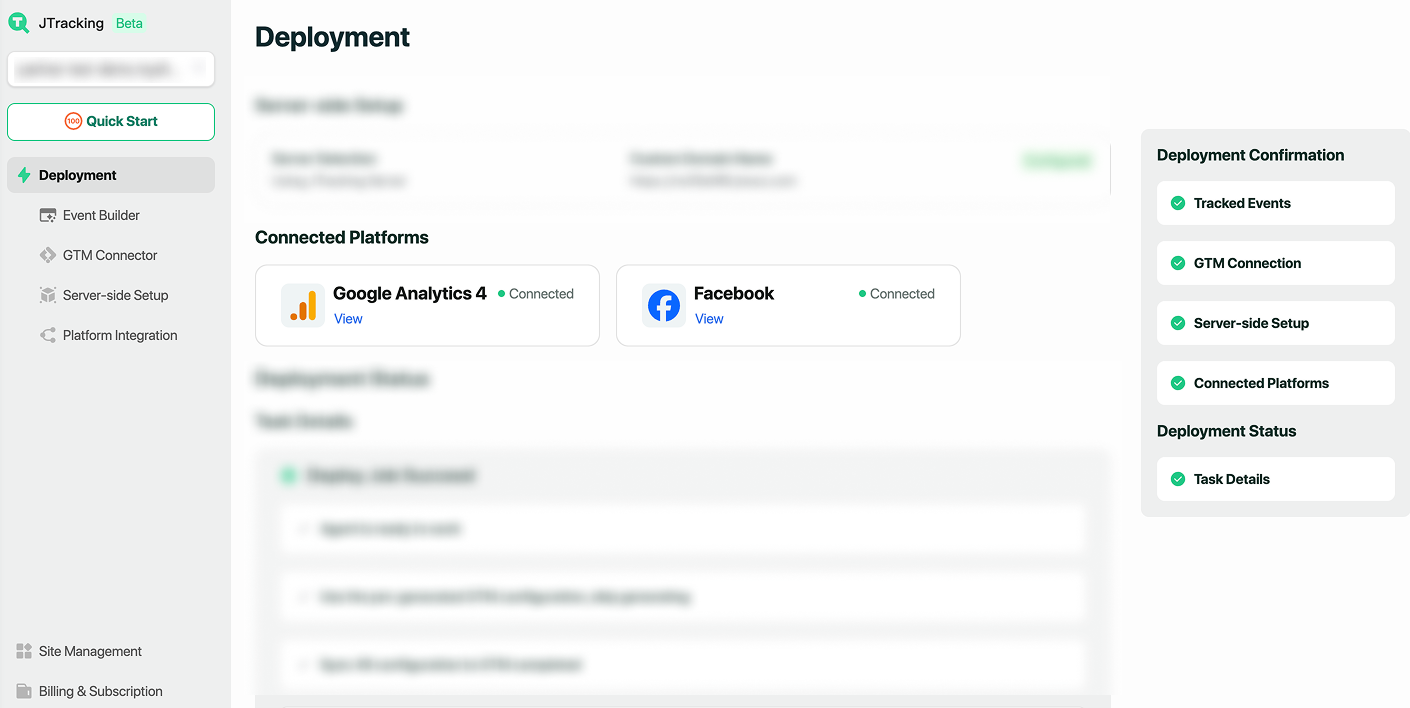Click the JTracking logo icon
This screenshot has width=1410, height=708.
[19, 23]
